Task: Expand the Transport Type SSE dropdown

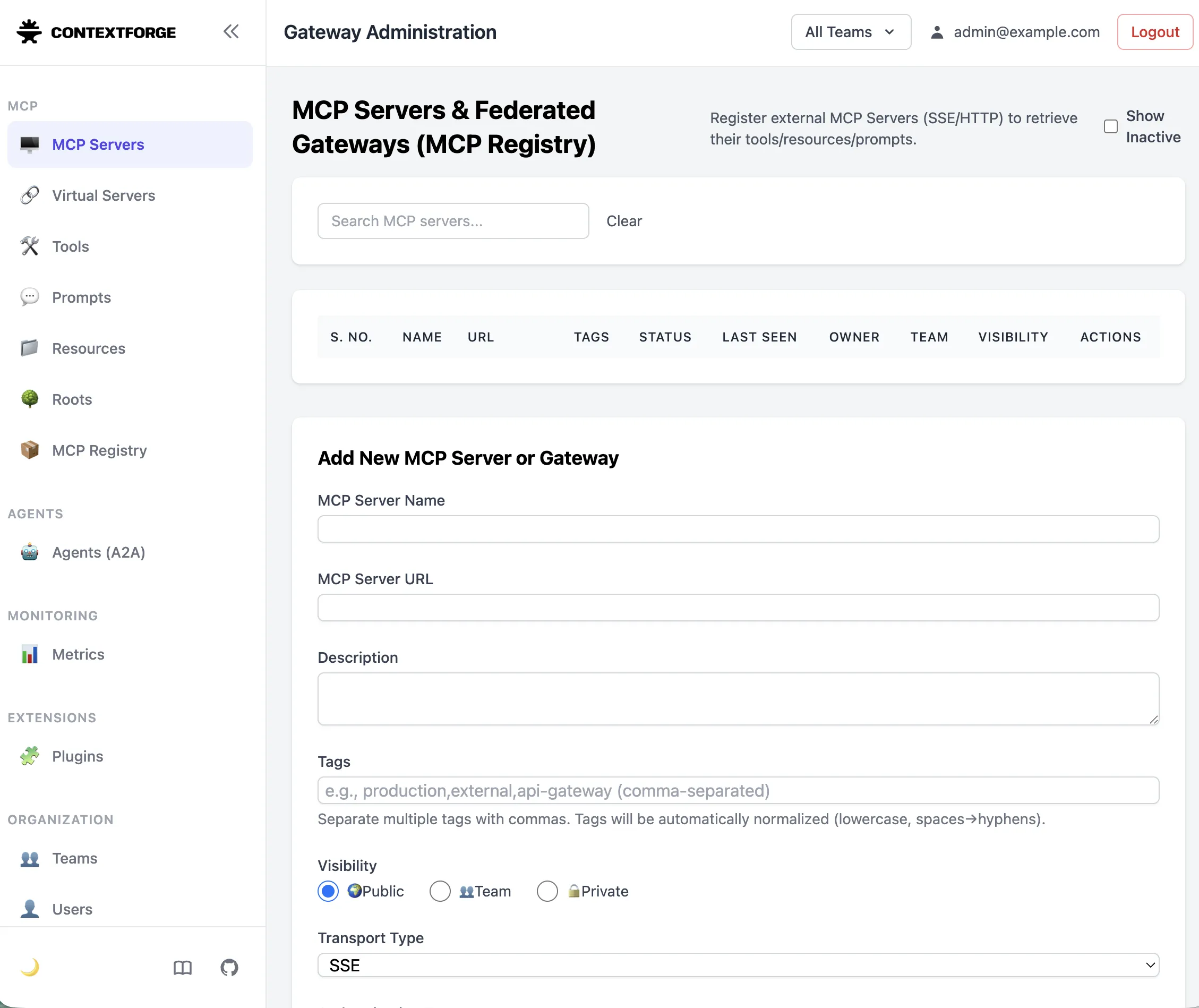Action: 738,965
